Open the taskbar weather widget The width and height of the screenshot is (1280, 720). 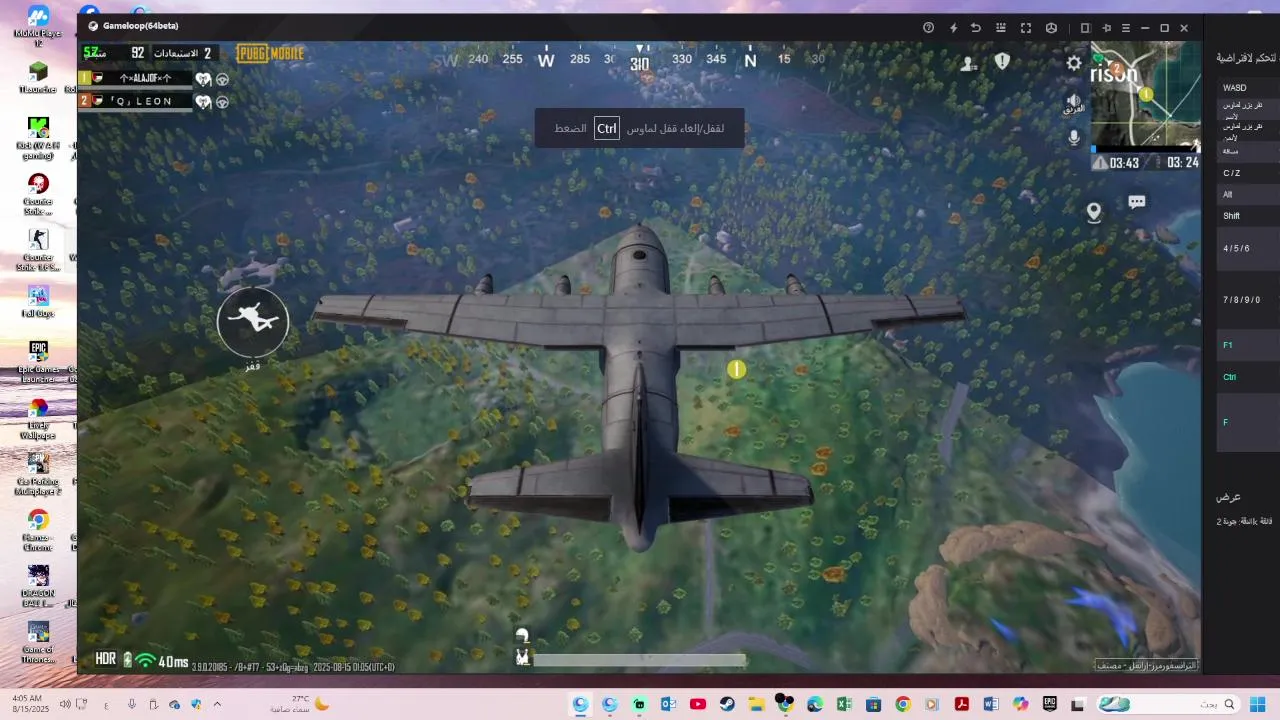click(x=299, y=704)
